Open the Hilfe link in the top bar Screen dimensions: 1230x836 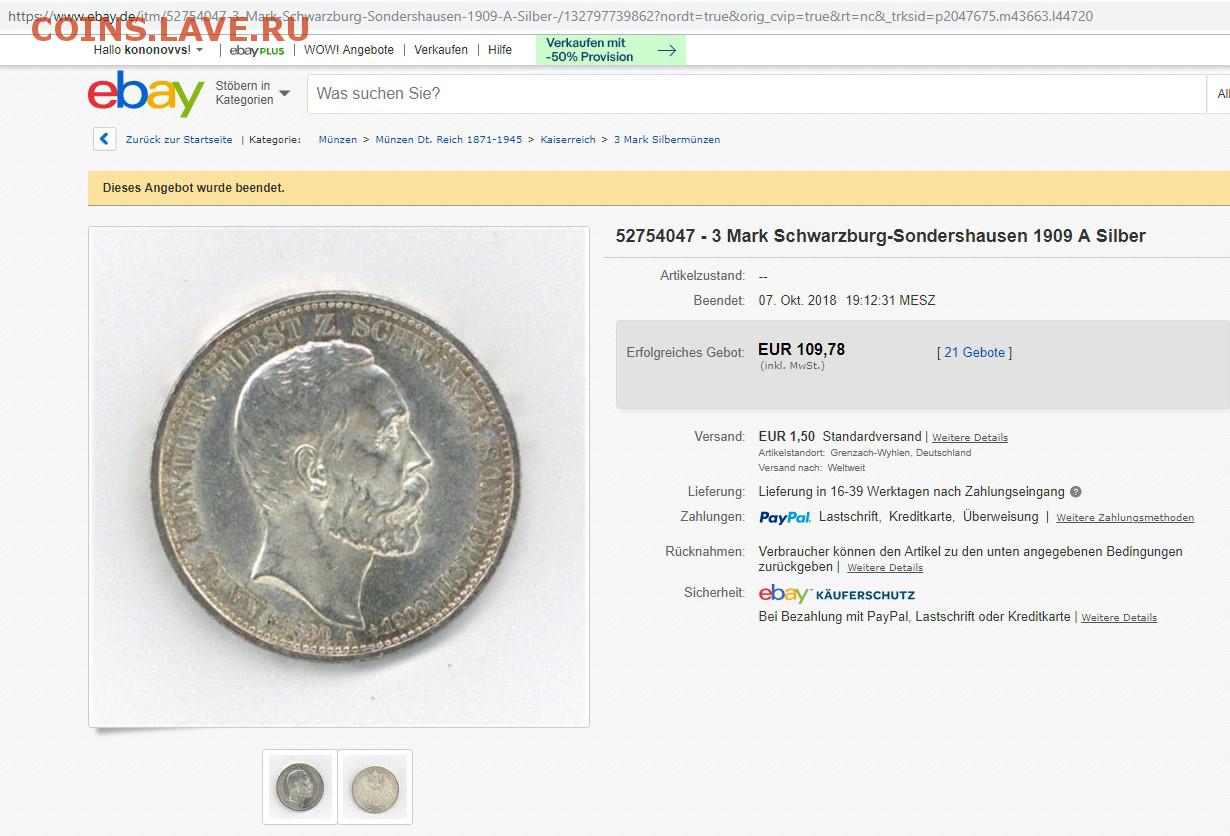point(500,50)
